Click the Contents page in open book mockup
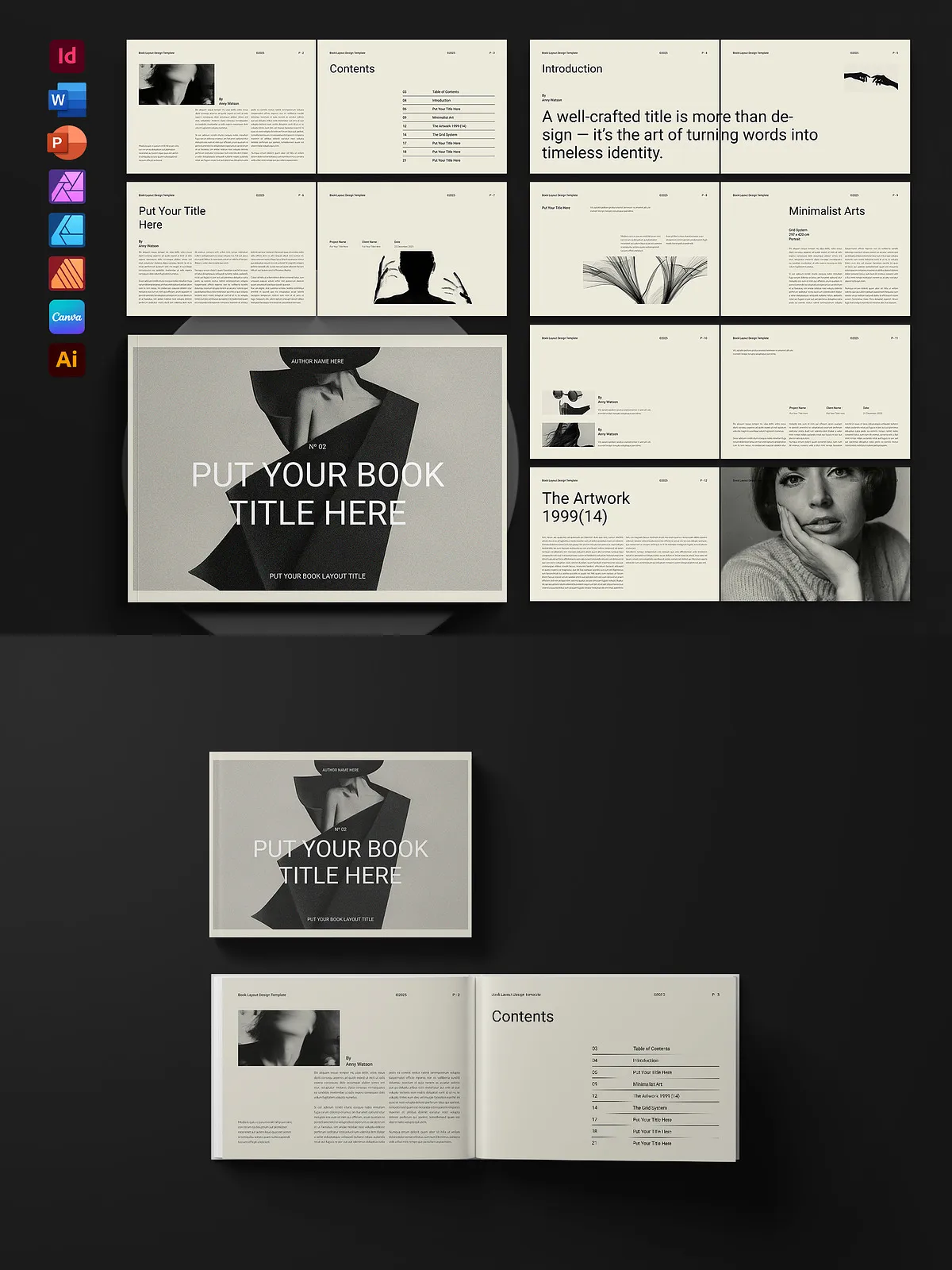 607,1067
